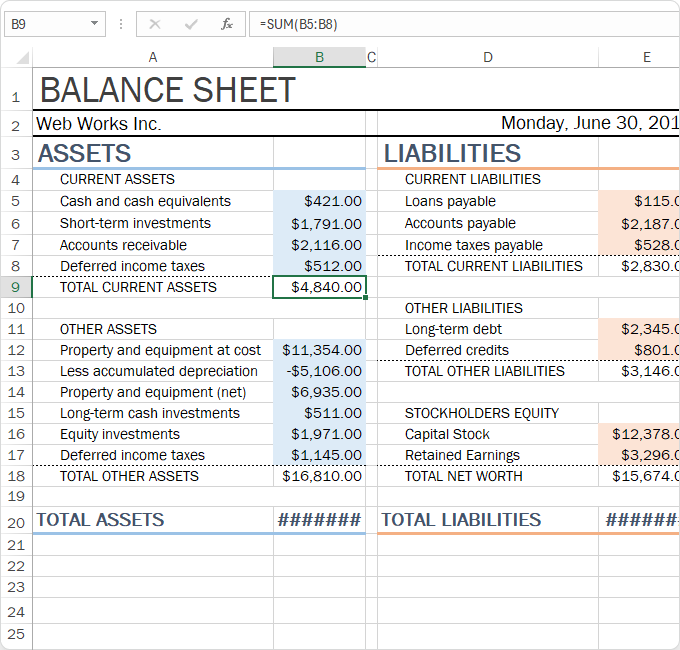Click TOTAL NET WORTH label
This screenshot has width=680, height=650.
pos(464,476)
